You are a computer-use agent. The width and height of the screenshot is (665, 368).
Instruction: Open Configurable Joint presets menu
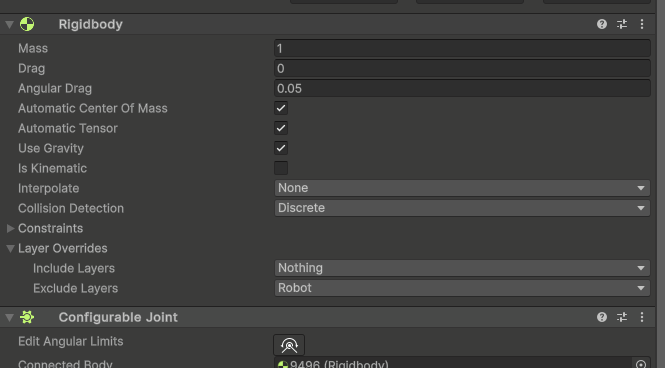click(622, 317)
